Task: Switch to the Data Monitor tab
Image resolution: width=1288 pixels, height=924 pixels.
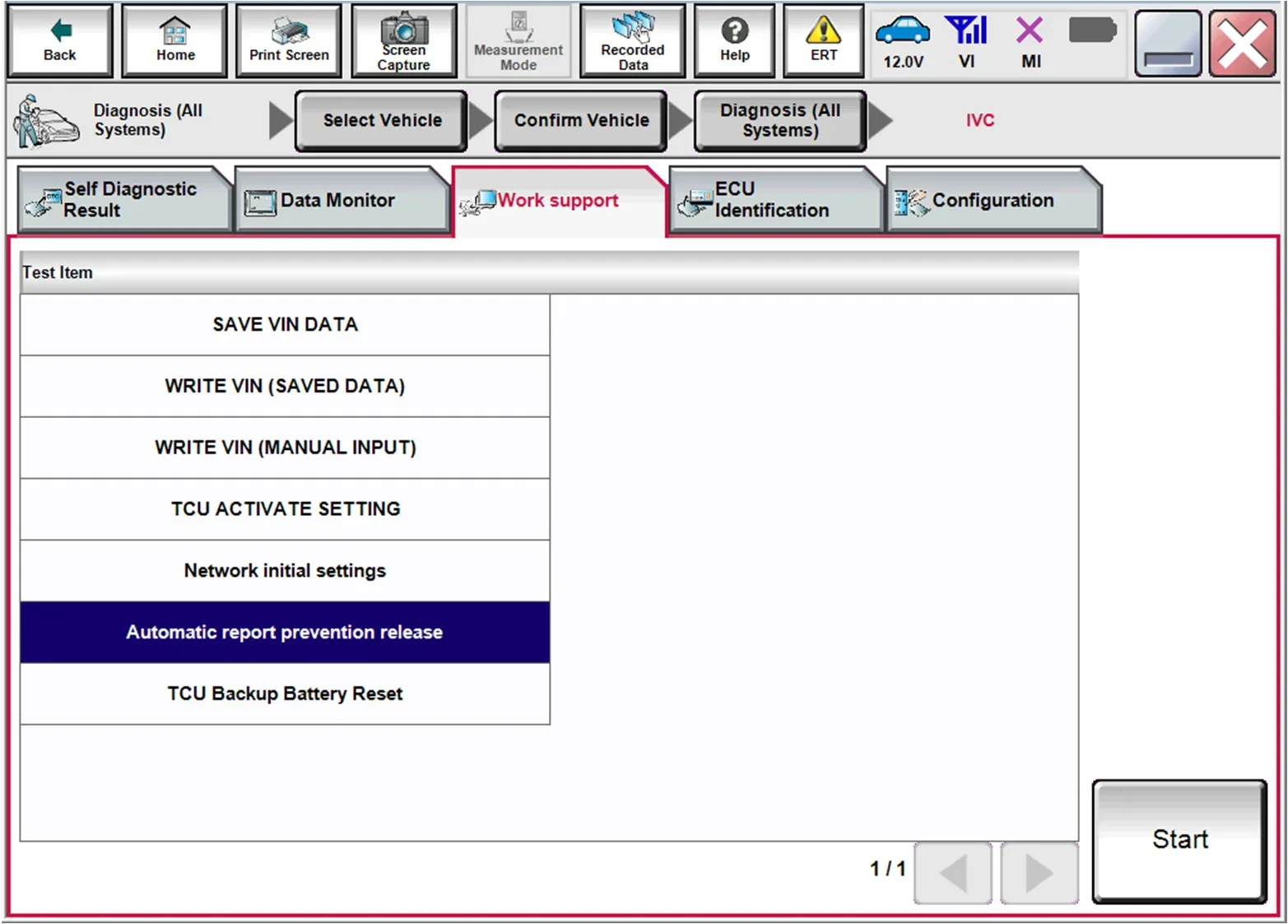Action: 342,200
